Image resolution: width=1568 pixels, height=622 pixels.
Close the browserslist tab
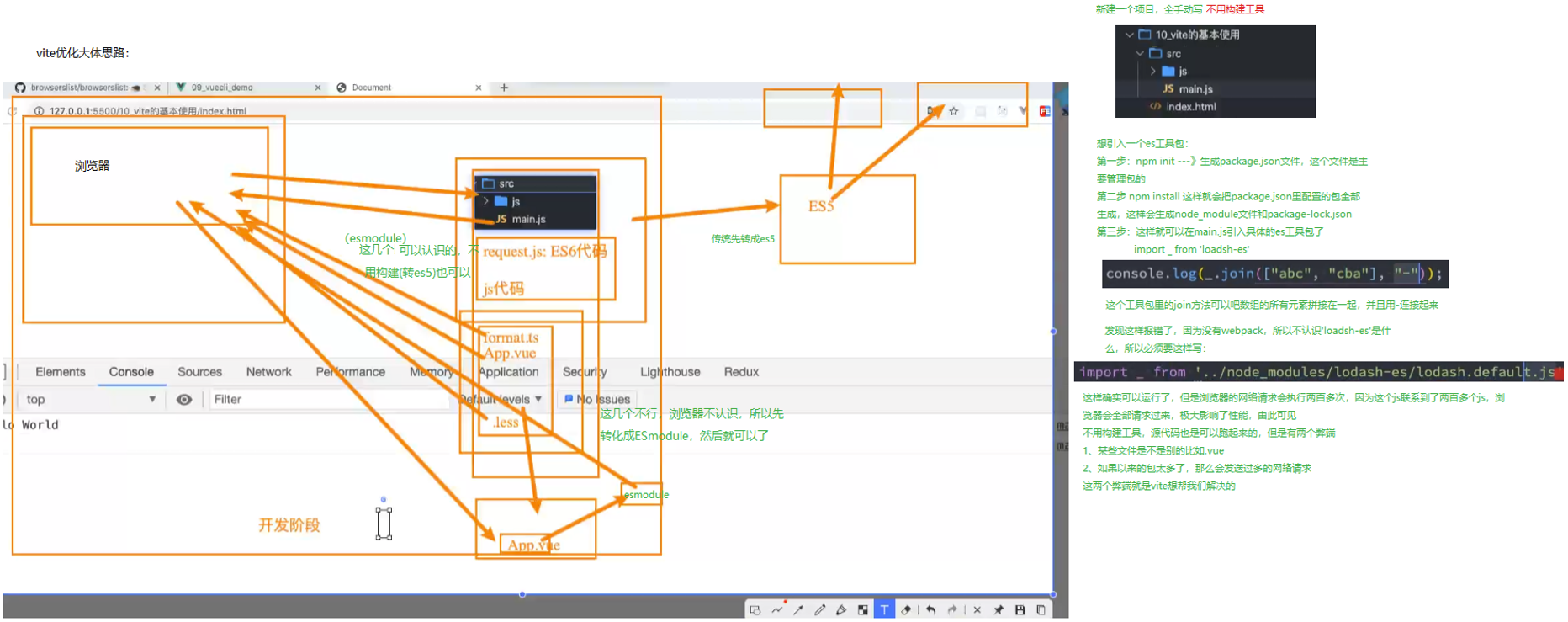157,88
